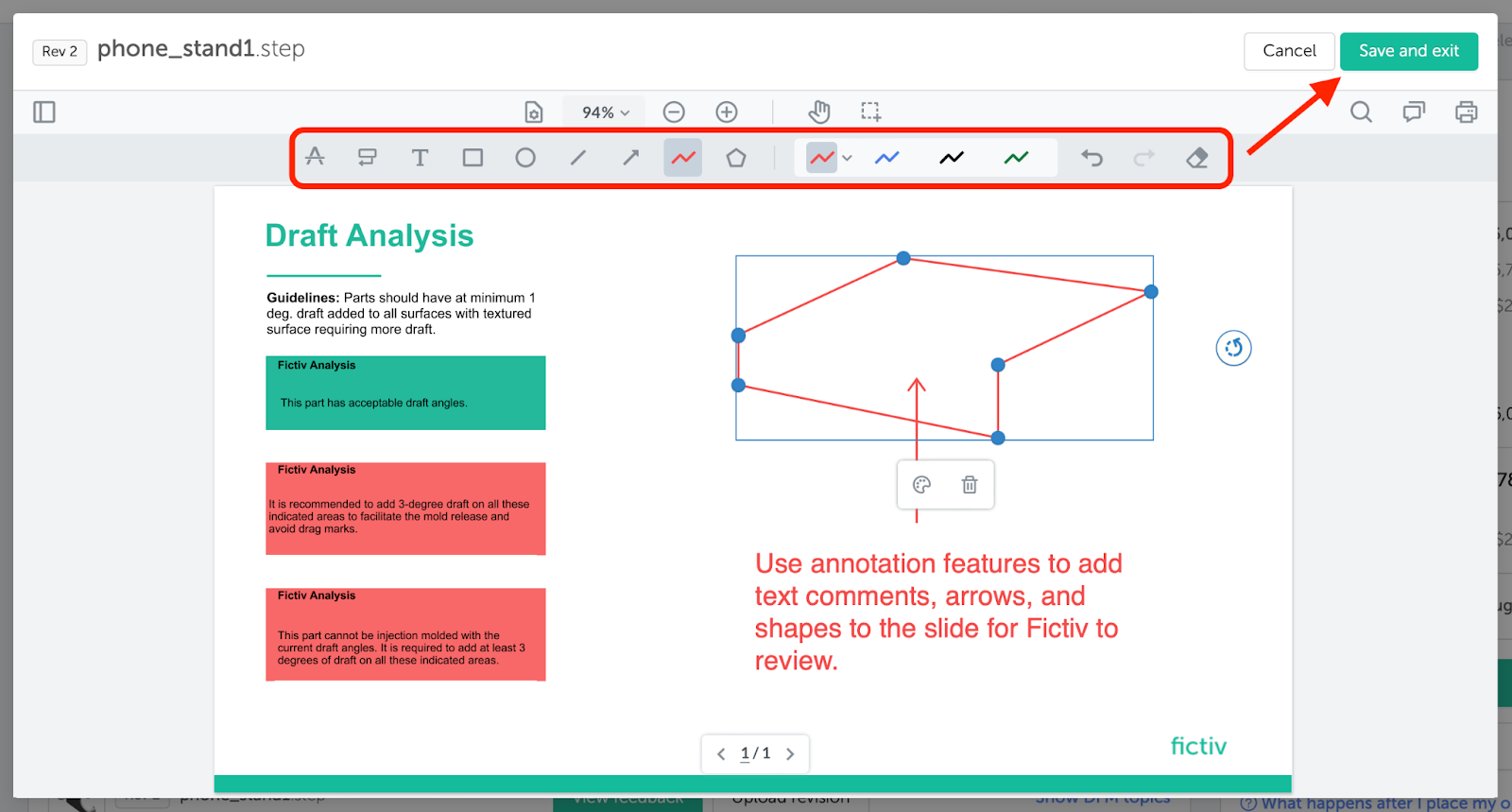Open the page fit settings icon
Image resolution: width=1512 pixels, height=812 pixels.
[534, 112]
